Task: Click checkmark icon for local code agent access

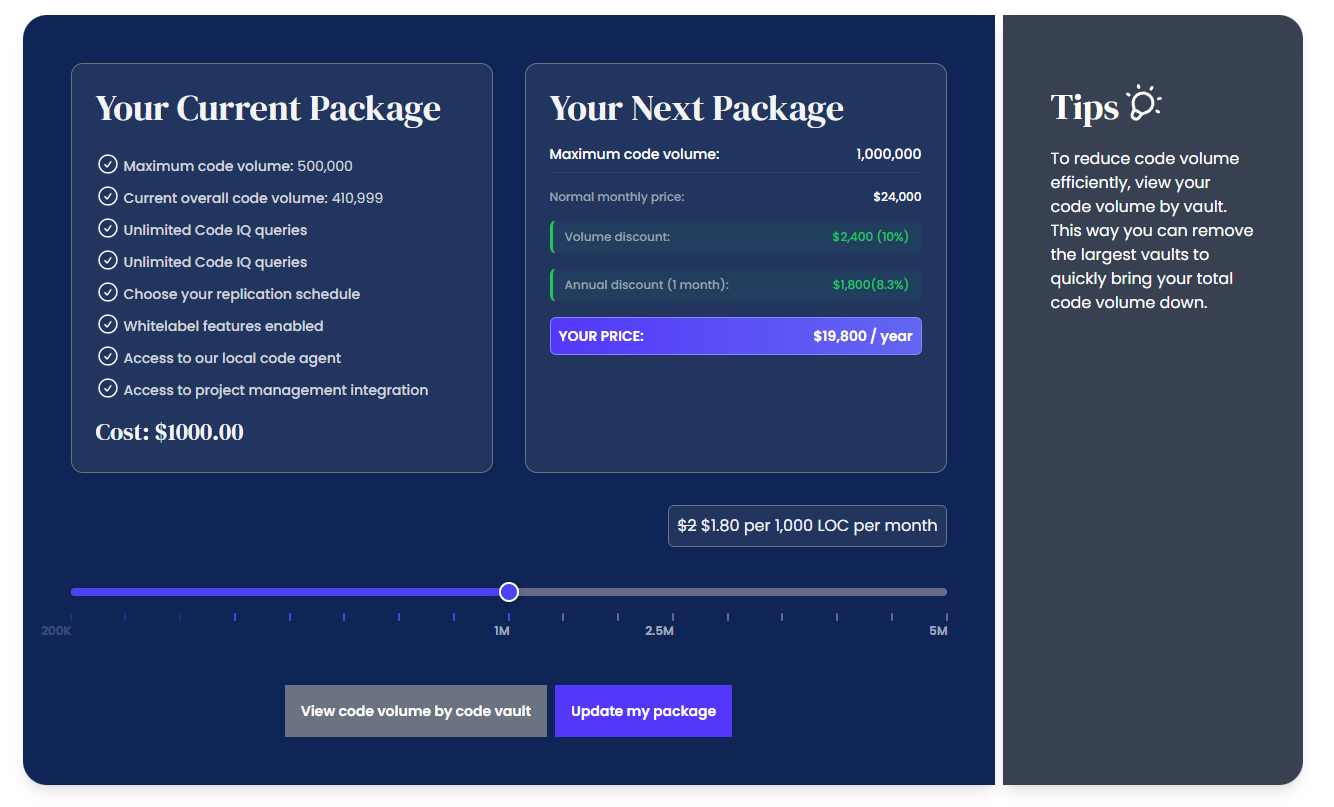Action: click(x=108, y=357)
